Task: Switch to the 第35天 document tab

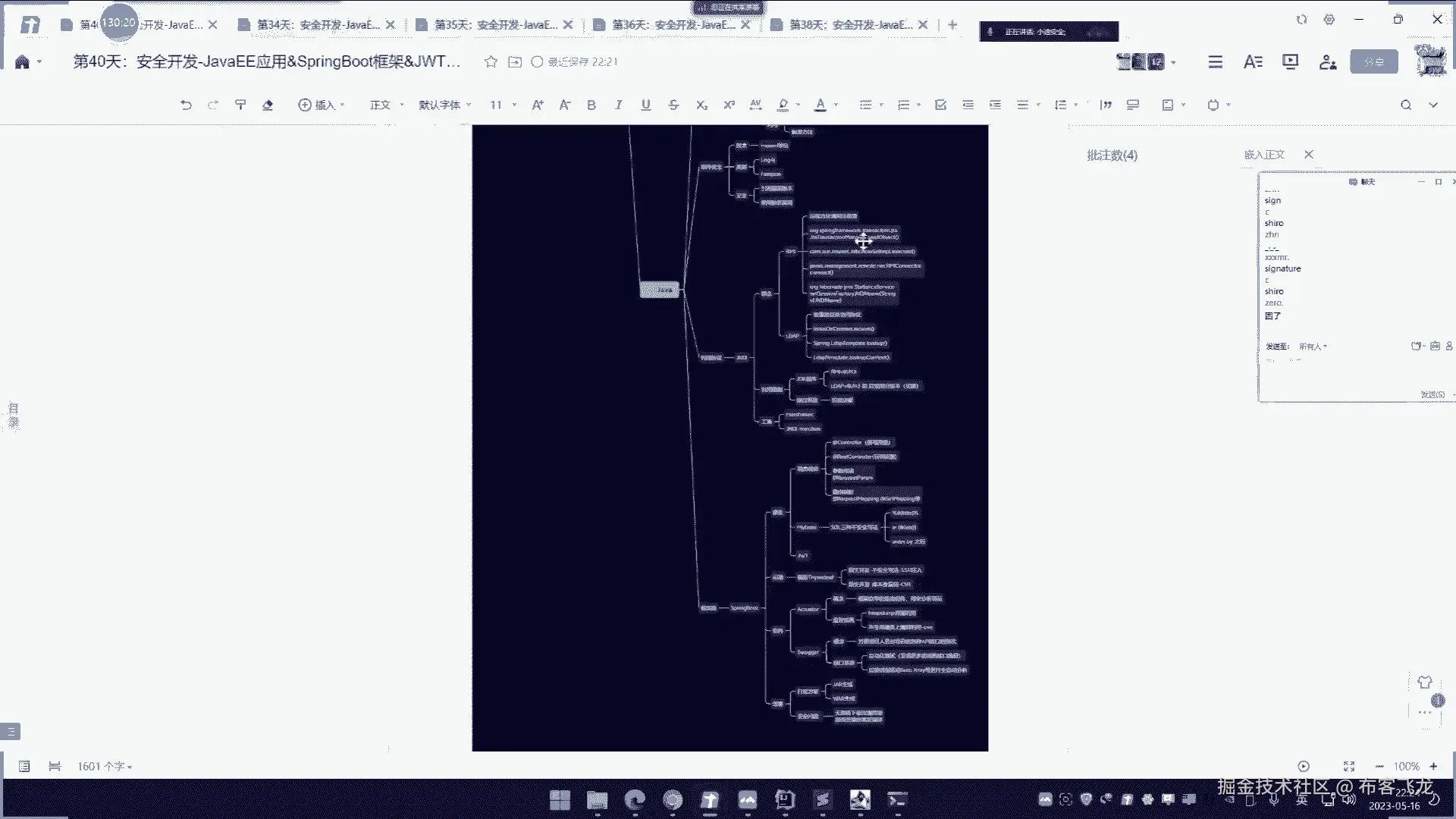Action: tap(494, 25)
